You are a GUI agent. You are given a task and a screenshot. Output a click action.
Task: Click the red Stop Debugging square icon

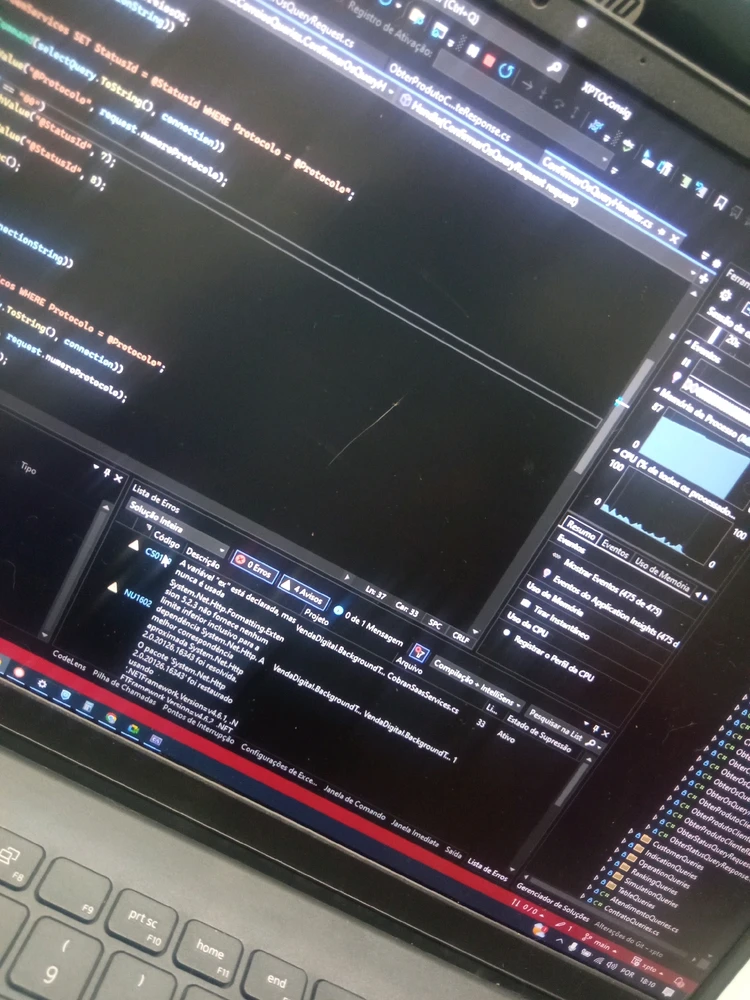point(488,61)
